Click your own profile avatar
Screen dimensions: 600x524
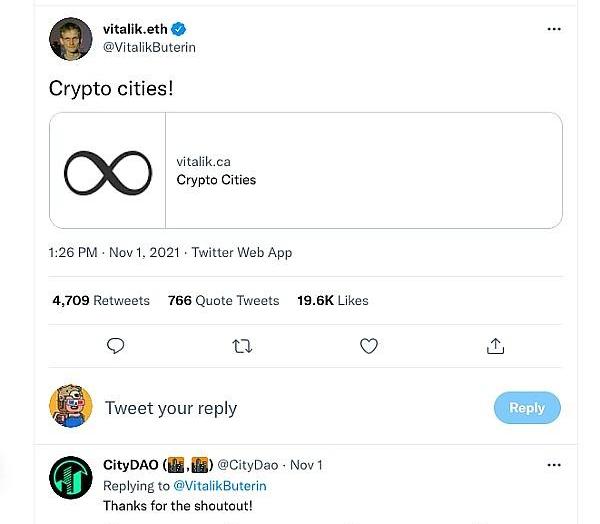point(71,406)
